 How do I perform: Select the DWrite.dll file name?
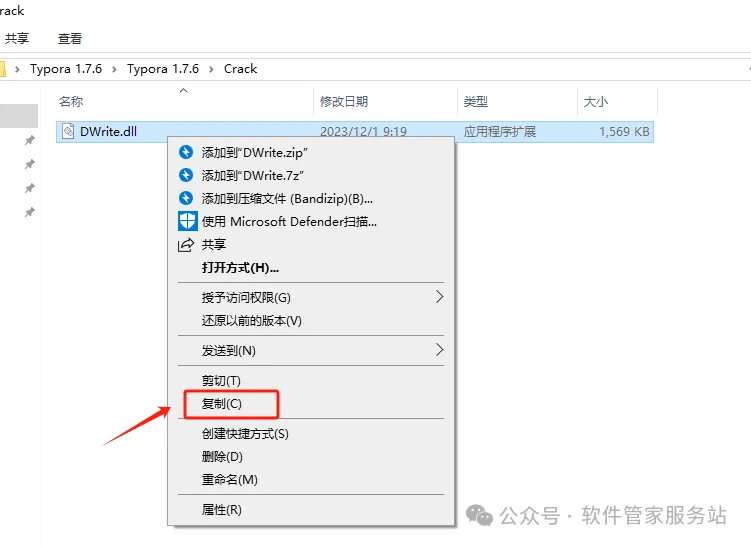pyautogui.click(x=108, y=132)
